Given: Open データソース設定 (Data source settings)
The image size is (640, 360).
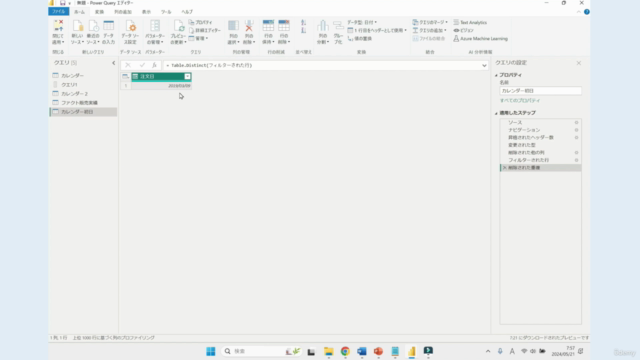Looking at the screenshot, I should (x=130, y=32).
